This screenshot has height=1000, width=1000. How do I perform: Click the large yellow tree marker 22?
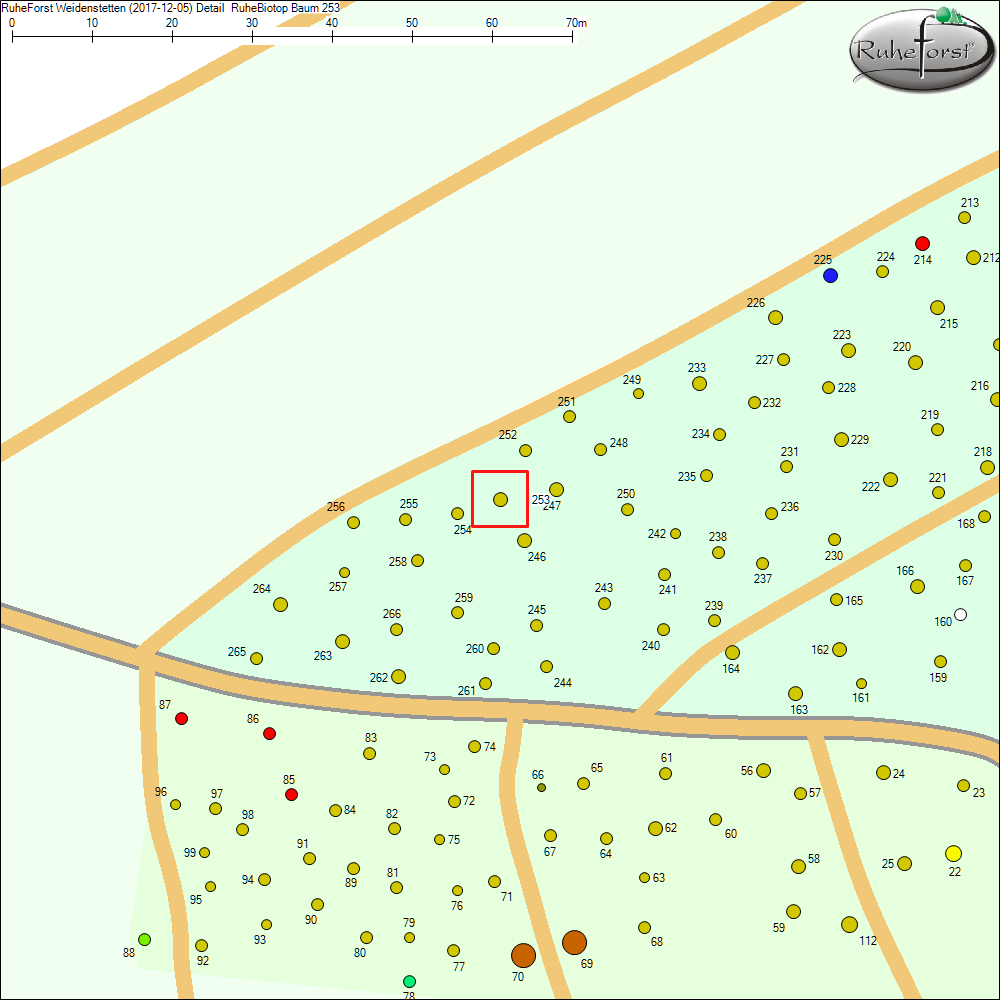(x=953, y=854)
